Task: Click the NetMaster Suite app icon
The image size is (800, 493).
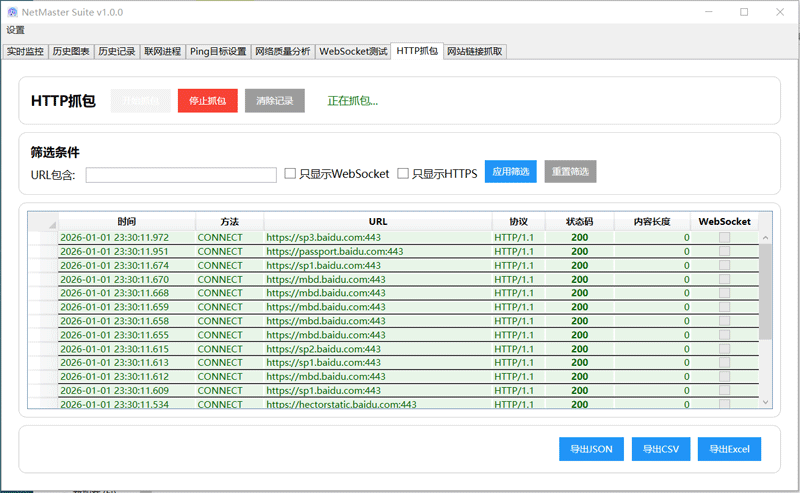Action: 11,12
